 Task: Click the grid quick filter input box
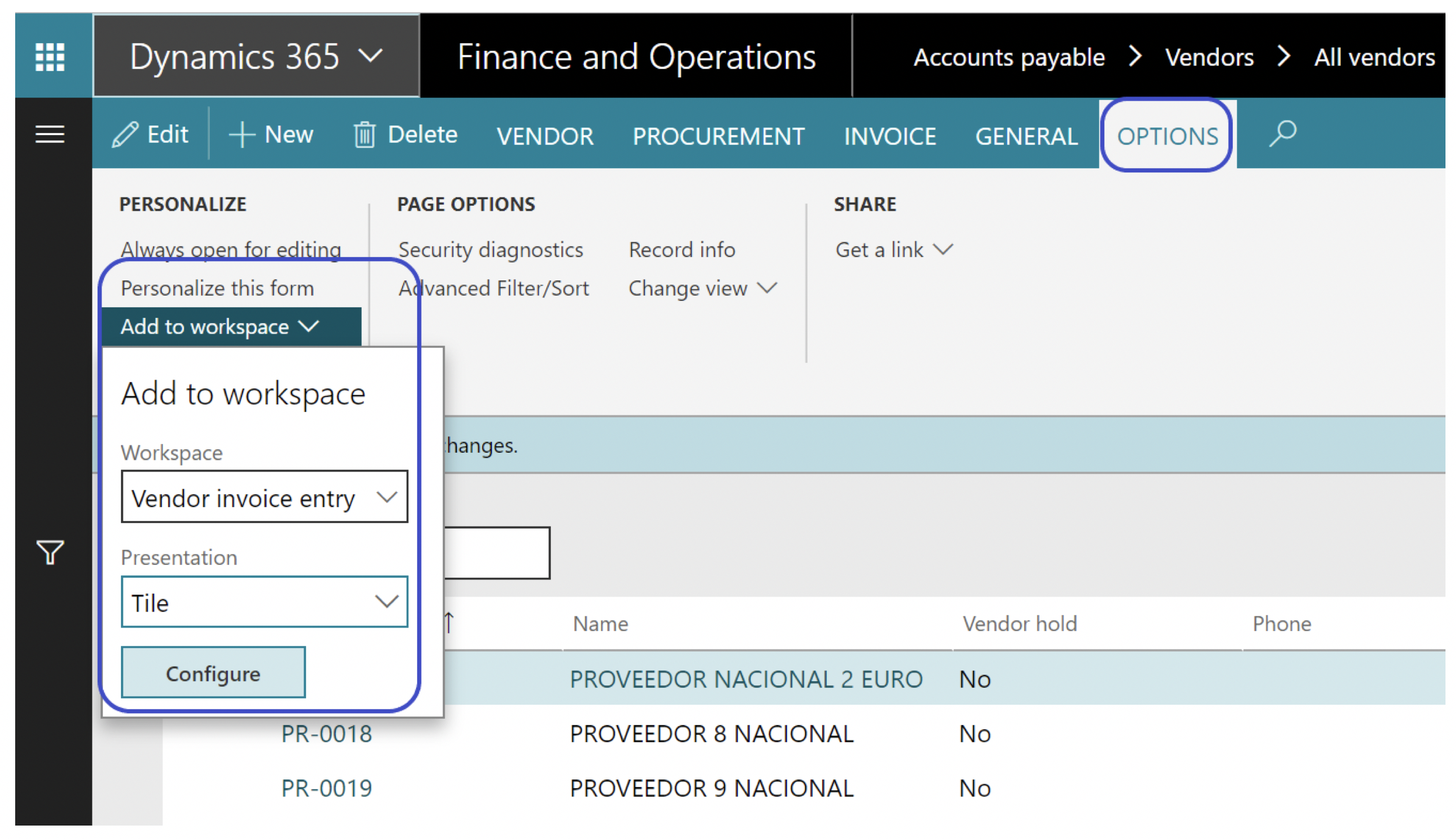pos(497,553)
